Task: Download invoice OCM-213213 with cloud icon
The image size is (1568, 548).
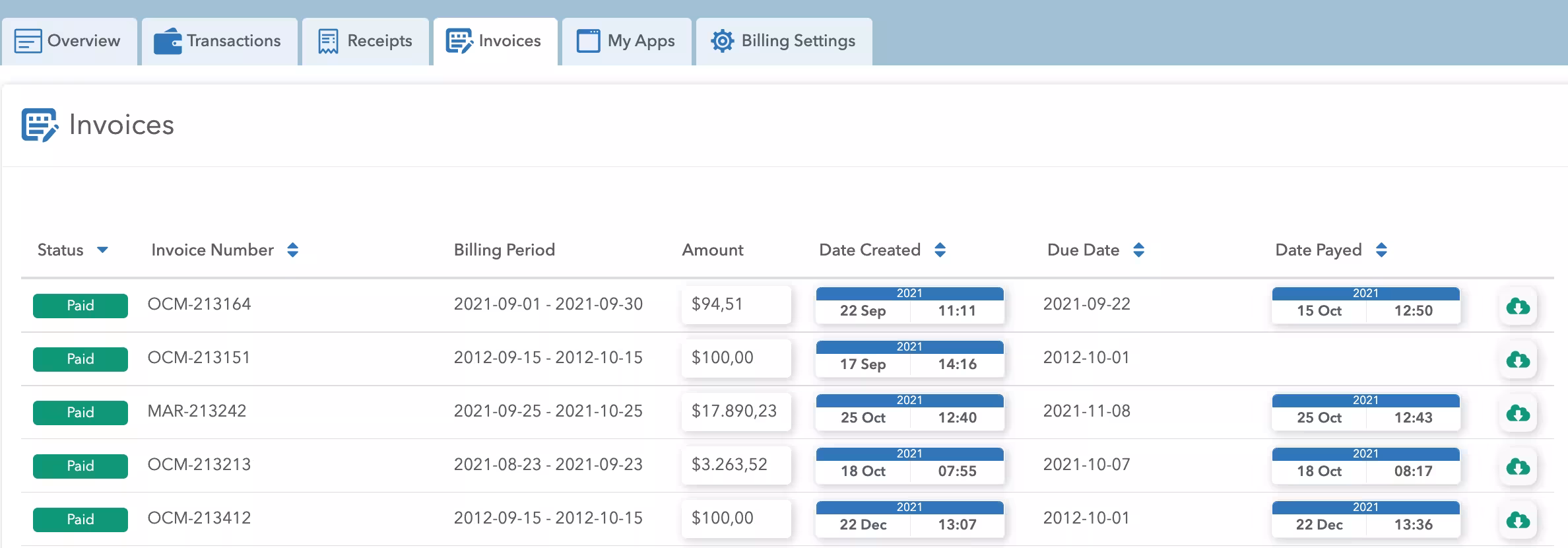Action: click(x=1518, y=467)
